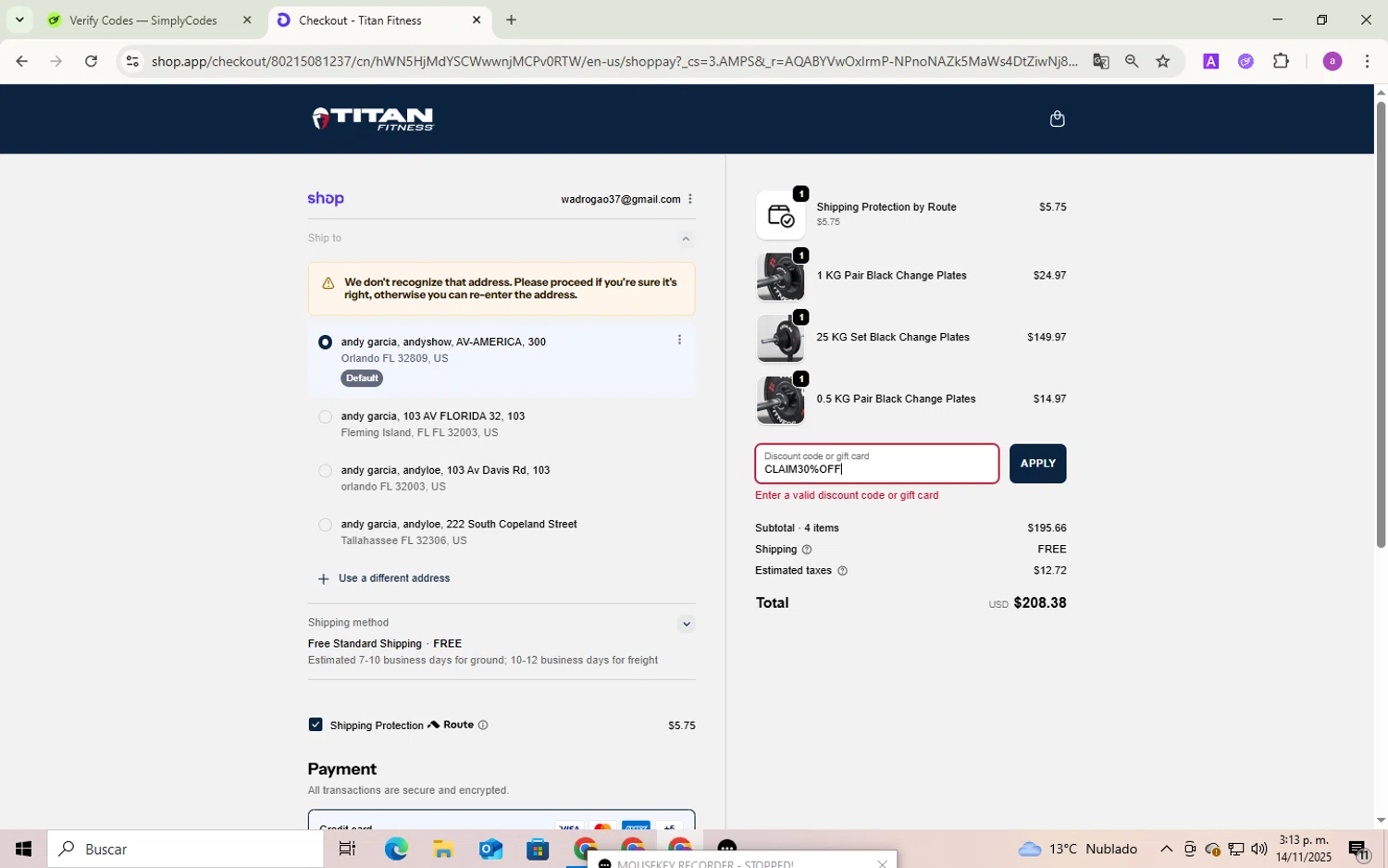Select the Tallahassee South Copeland Street address

[x=325, y=525]
